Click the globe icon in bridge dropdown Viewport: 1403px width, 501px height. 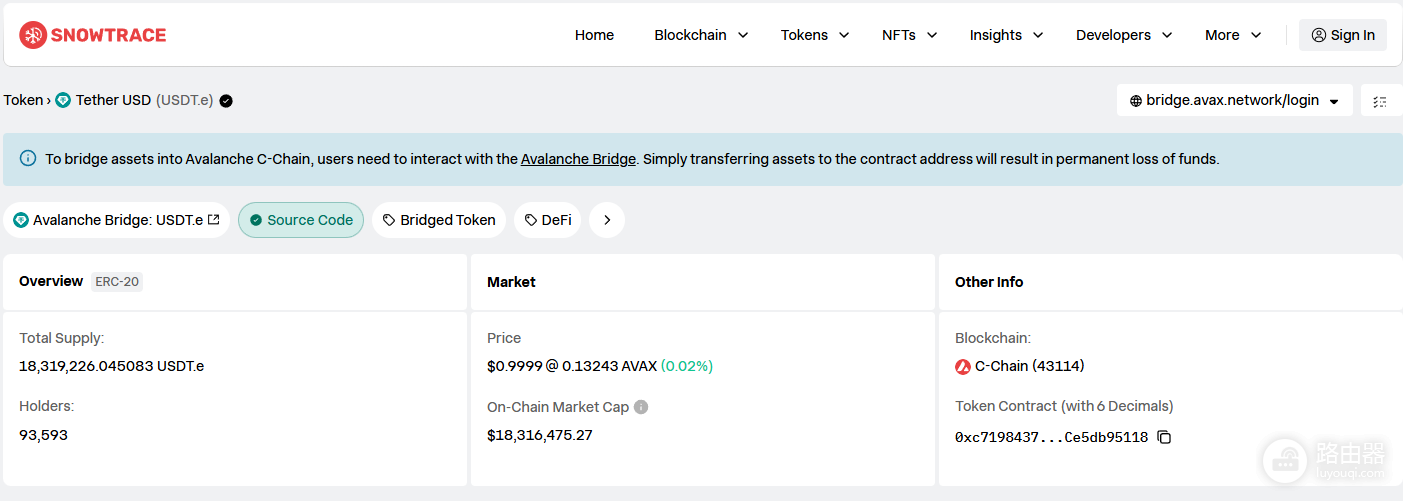[1136, 101]
